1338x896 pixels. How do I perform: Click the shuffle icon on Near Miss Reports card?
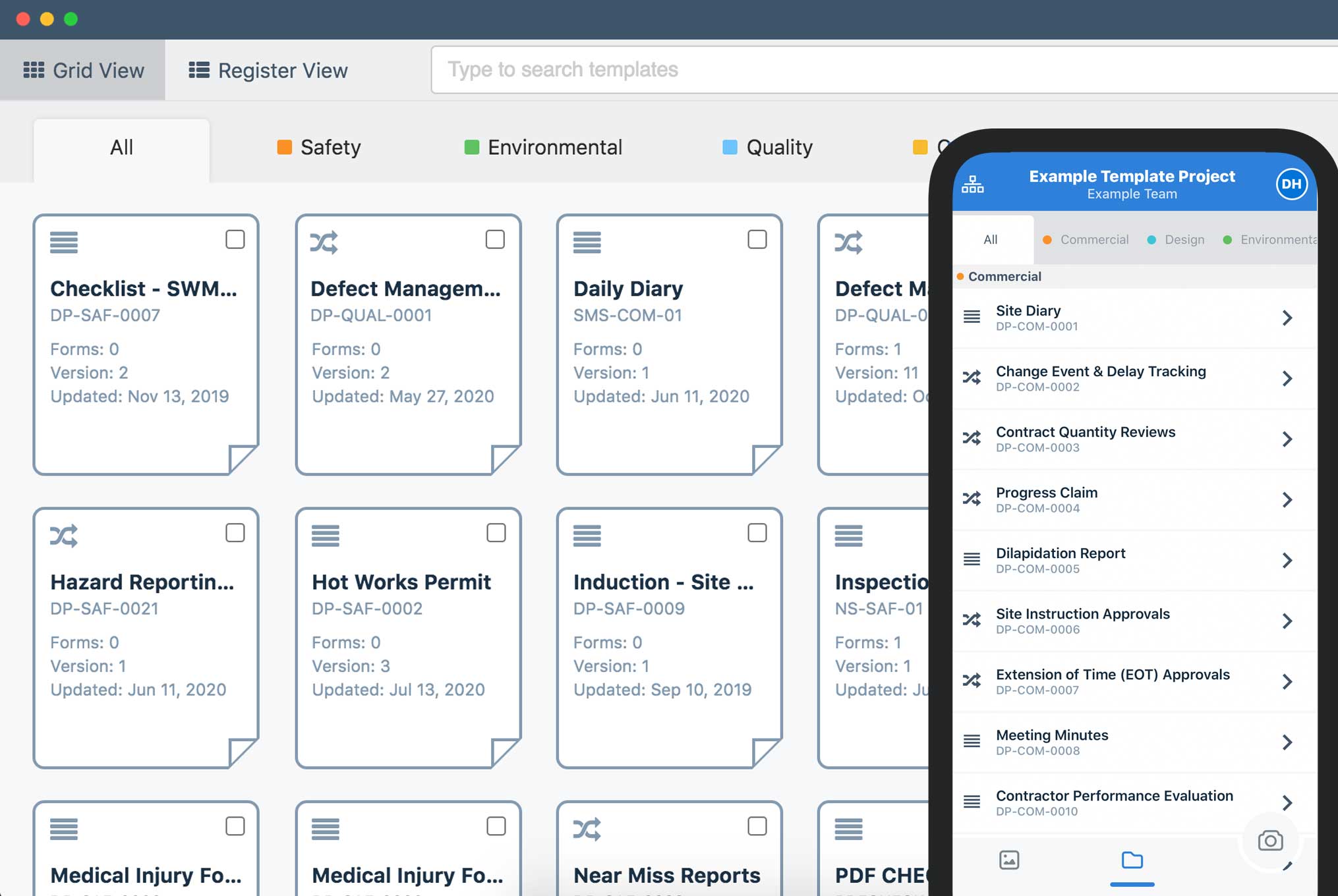click(x=587, y=829)
